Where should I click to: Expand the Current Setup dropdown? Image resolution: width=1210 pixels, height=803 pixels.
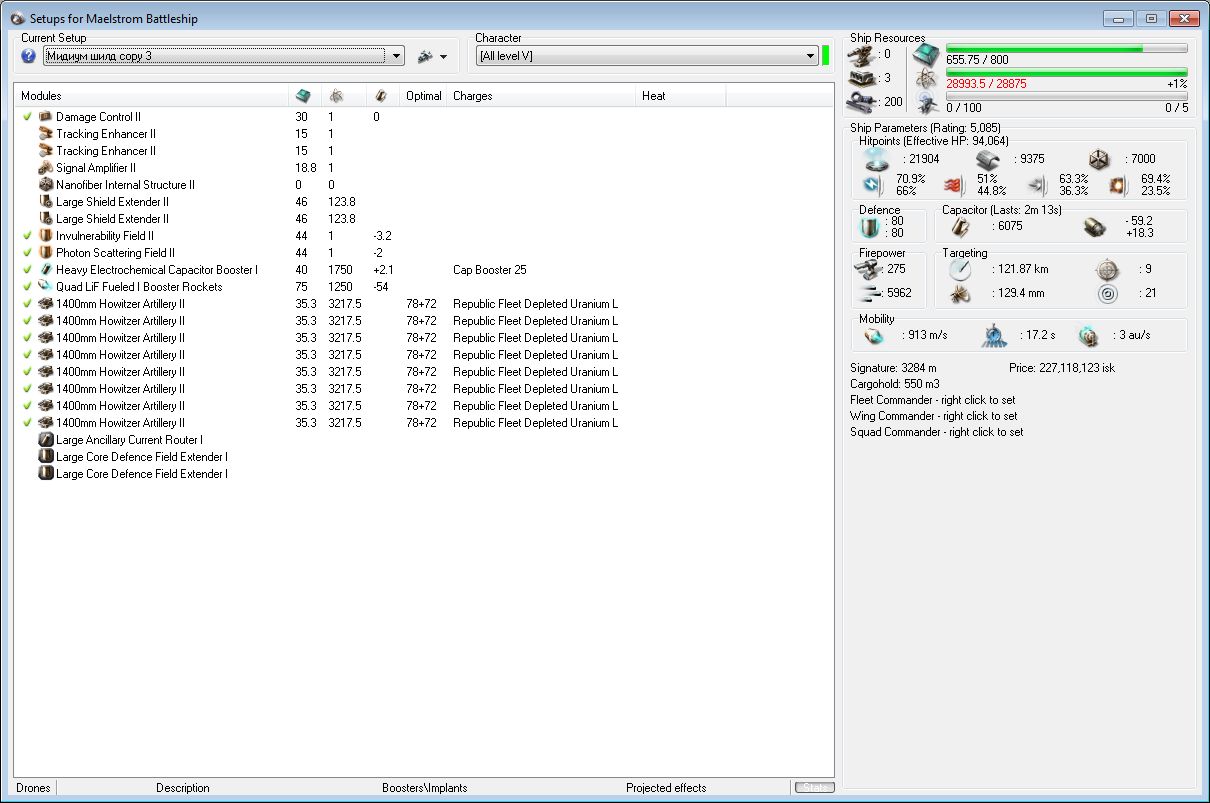click(x=397, y=56)
